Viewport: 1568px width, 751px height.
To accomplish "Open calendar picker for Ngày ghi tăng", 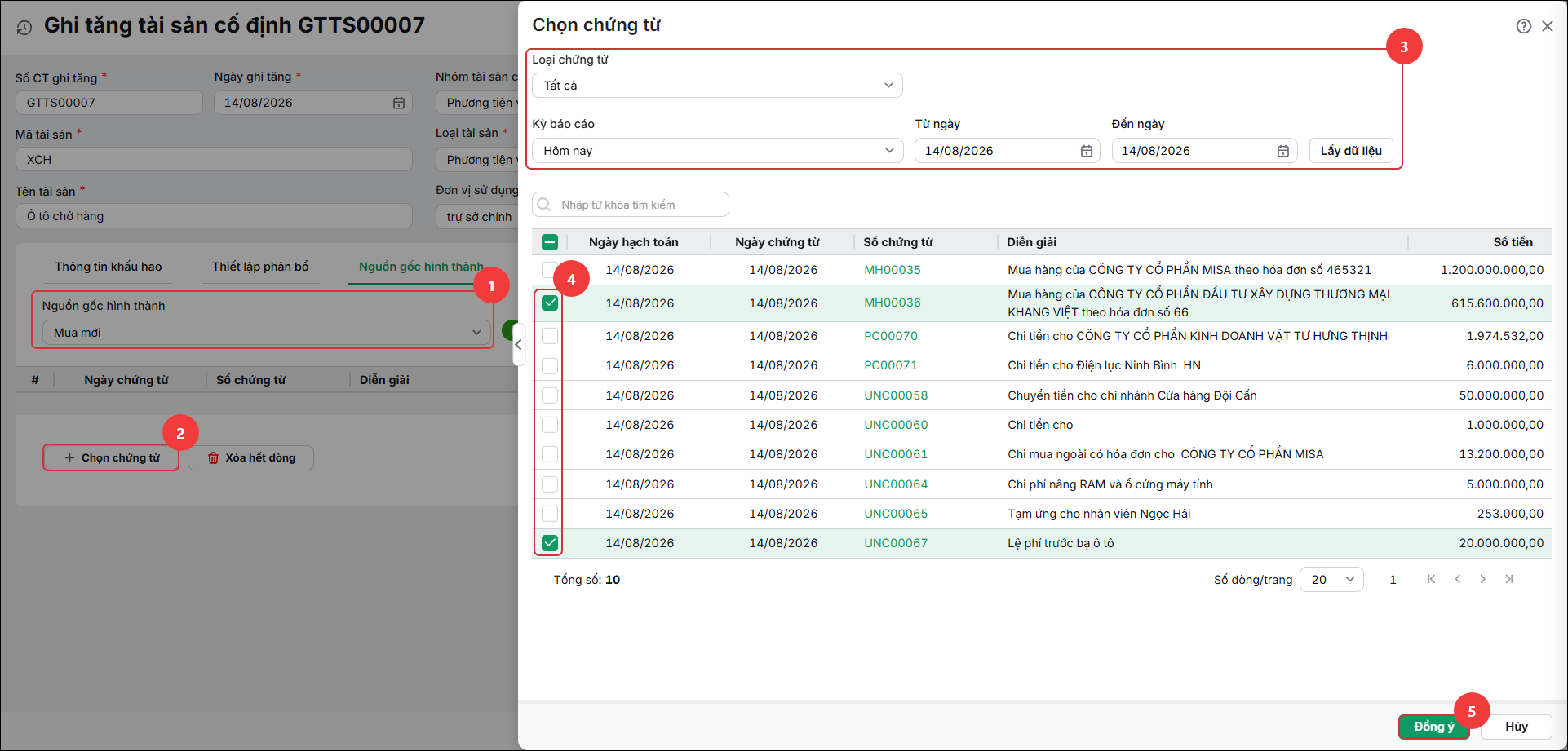I will coord(399,103).
